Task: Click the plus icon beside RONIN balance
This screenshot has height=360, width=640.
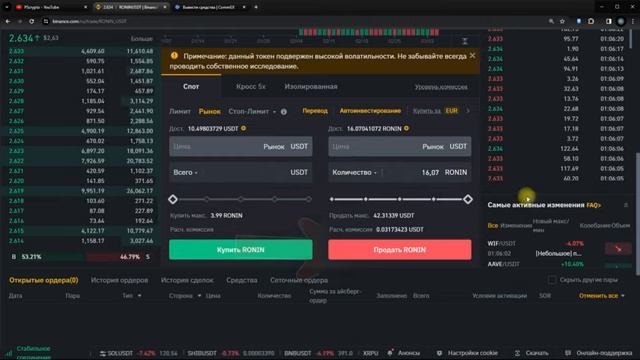Action: click(407, 128)
